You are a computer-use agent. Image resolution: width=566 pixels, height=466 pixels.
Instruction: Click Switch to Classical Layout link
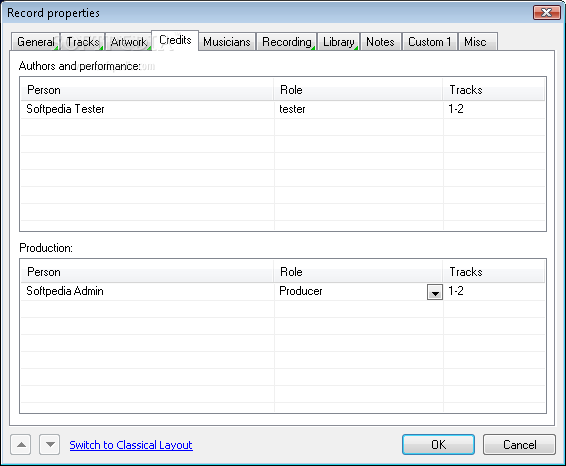(x=131, y=445)
